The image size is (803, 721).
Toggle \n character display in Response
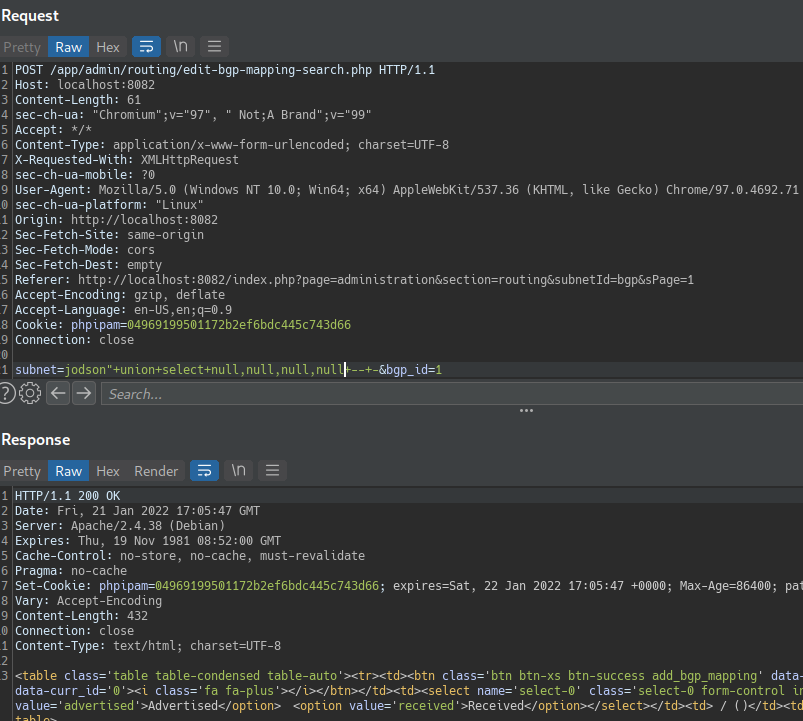coord(239,471)
